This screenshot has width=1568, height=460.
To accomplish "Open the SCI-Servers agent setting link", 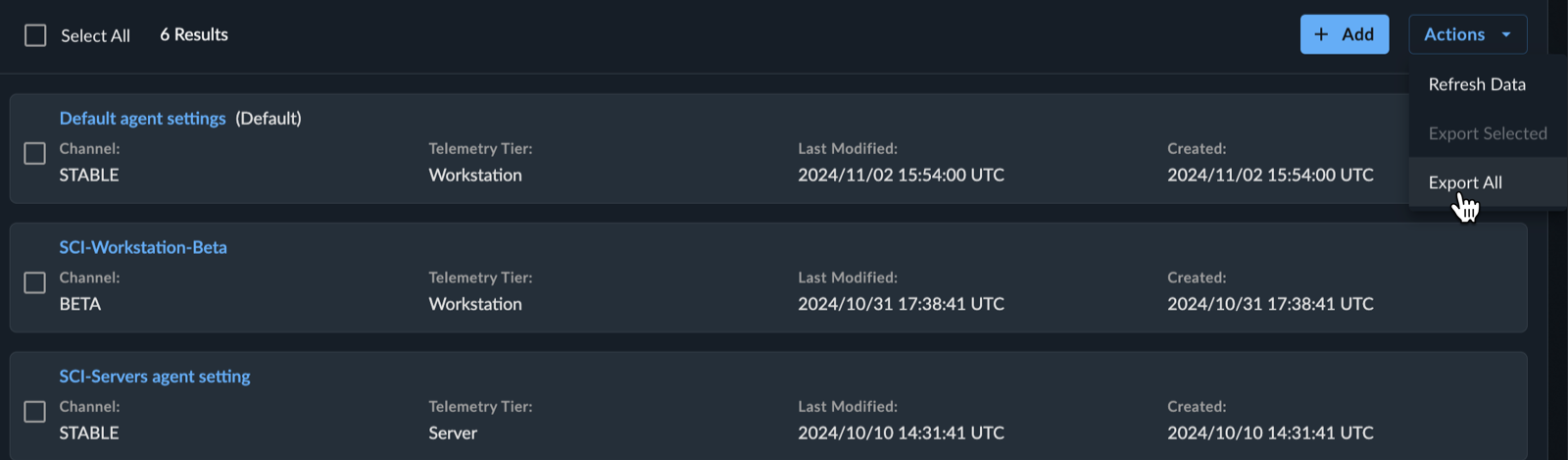I will click(155, 377).
